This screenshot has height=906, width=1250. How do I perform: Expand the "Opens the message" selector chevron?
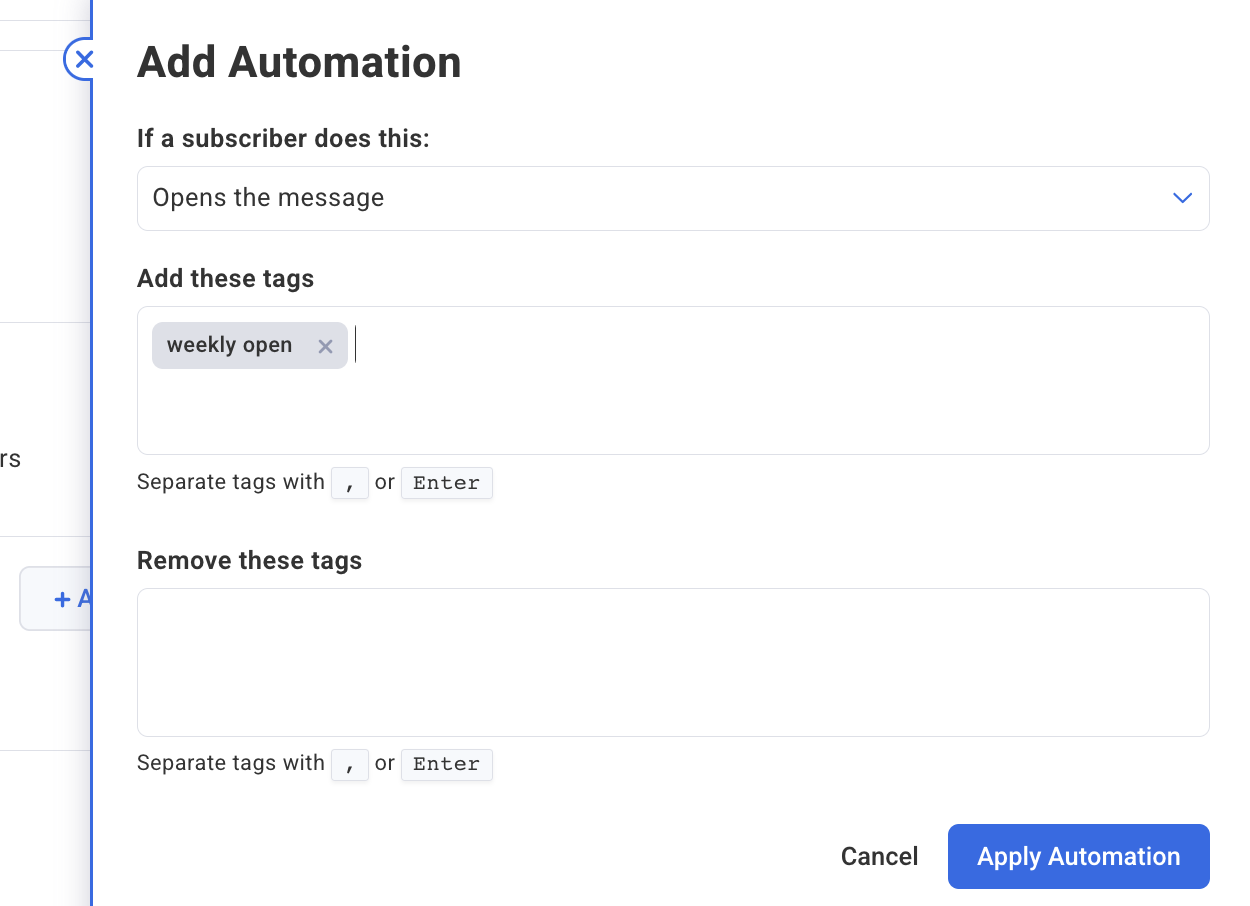pos(1182,198)
